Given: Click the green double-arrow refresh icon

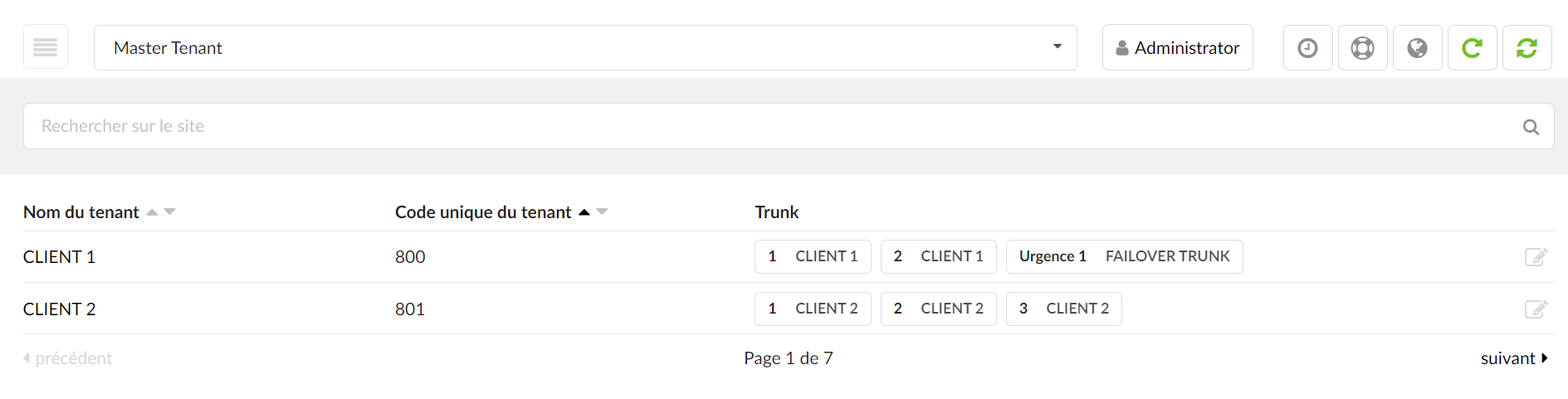Looking at the screenshot, I should [x=1526, y=48].
